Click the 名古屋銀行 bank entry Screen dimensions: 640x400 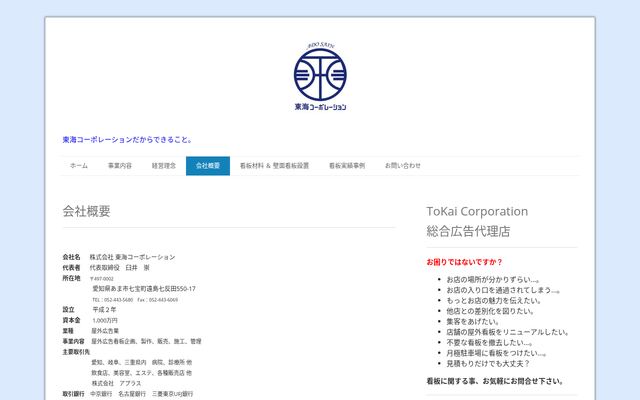point(132,394)
